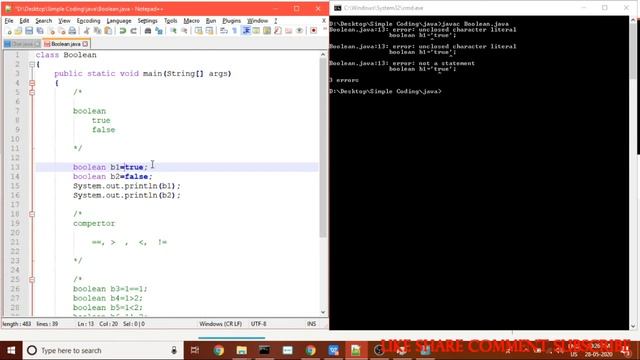Viewport: 640px width, 360px height.
Task: Open the Search menu
Action: [x=43, y=21]
